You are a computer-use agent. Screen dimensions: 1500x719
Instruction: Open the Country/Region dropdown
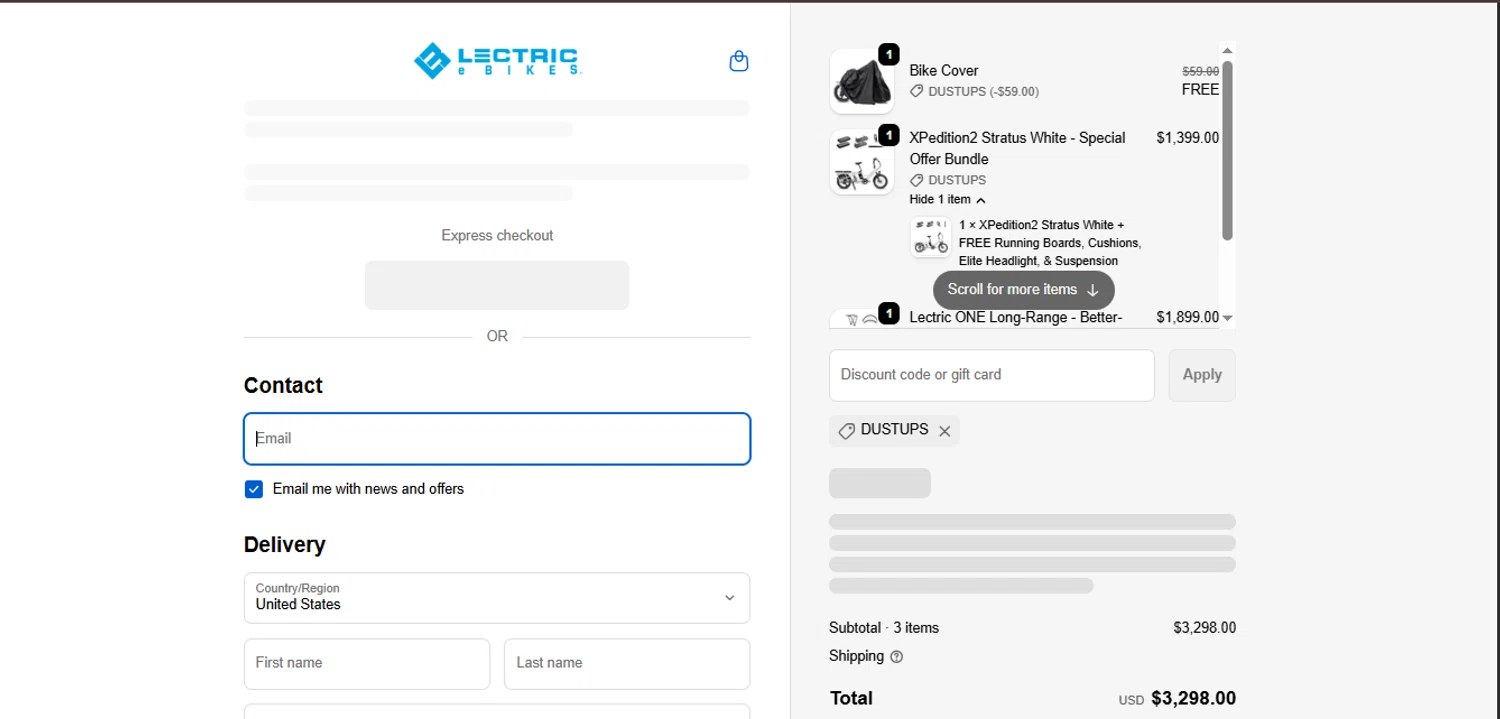497,598
